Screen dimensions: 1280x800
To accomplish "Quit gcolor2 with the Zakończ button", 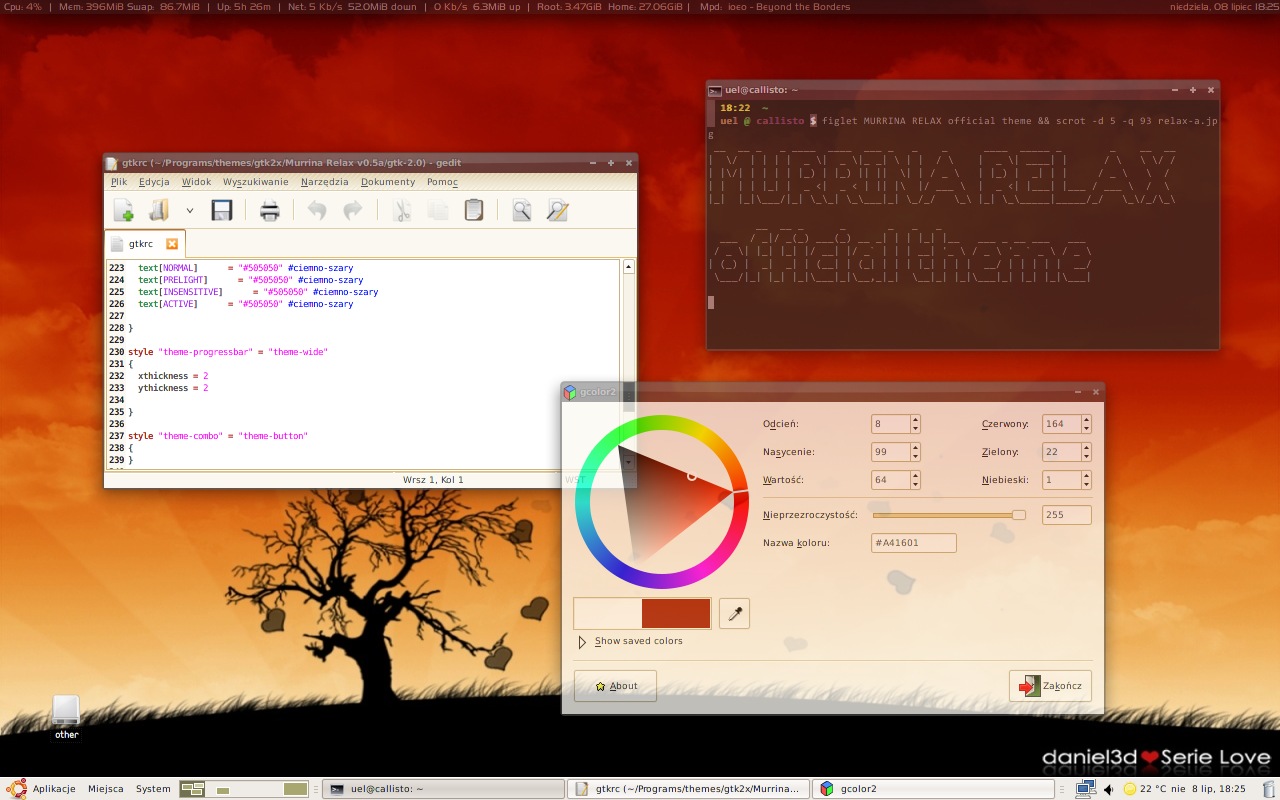I will tap(1050, 686).
